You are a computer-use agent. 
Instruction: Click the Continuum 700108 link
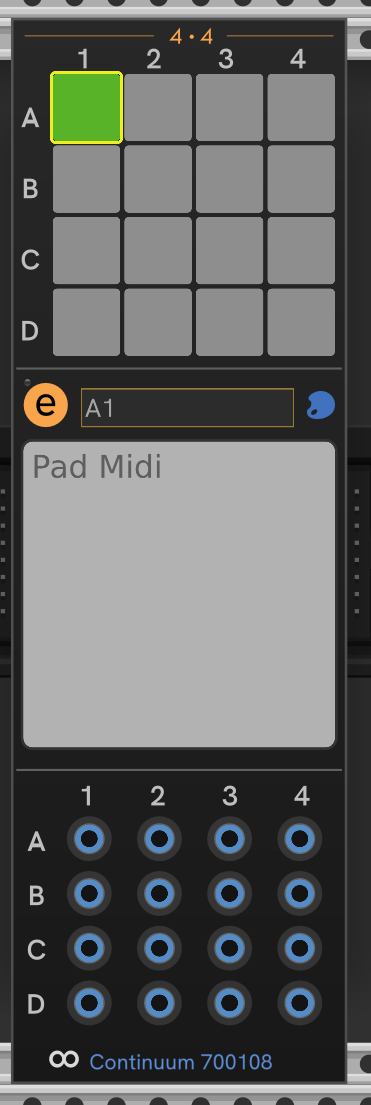[x=181, y=1061]
